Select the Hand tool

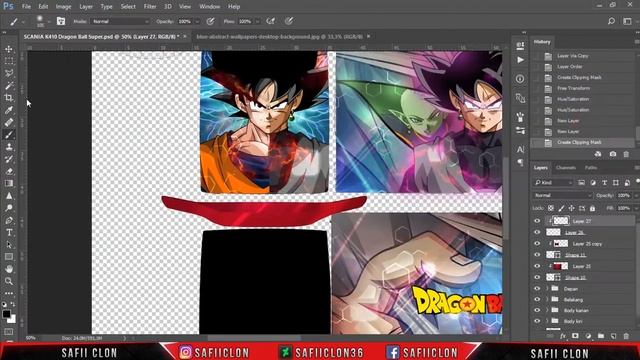(x=9, y=269)
